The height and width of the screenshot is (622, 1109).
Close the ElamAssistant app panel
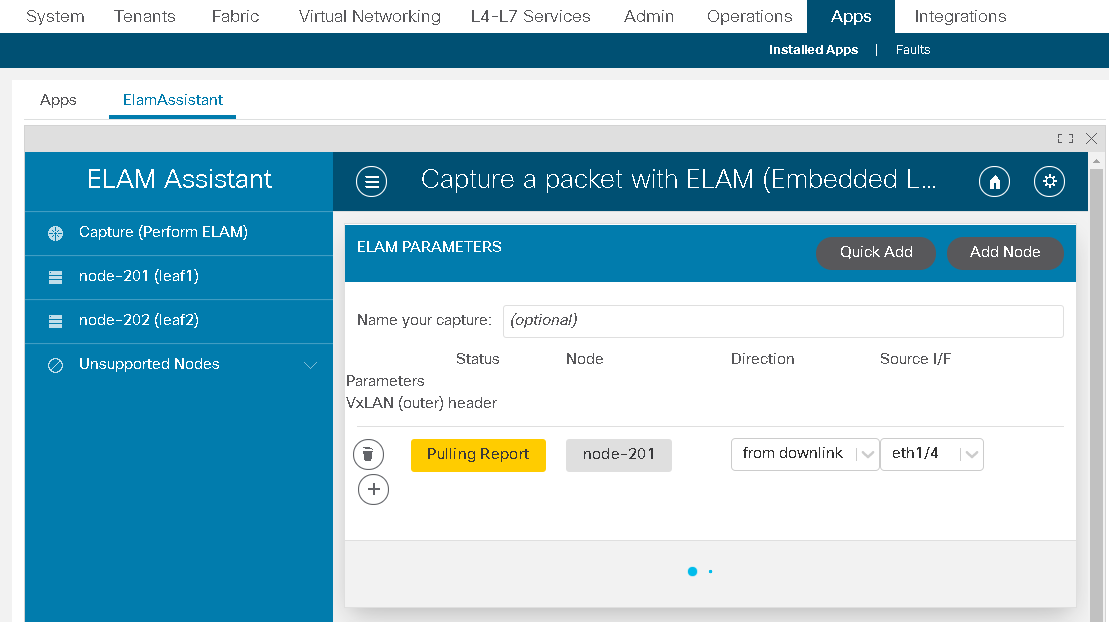(1091, 139)
